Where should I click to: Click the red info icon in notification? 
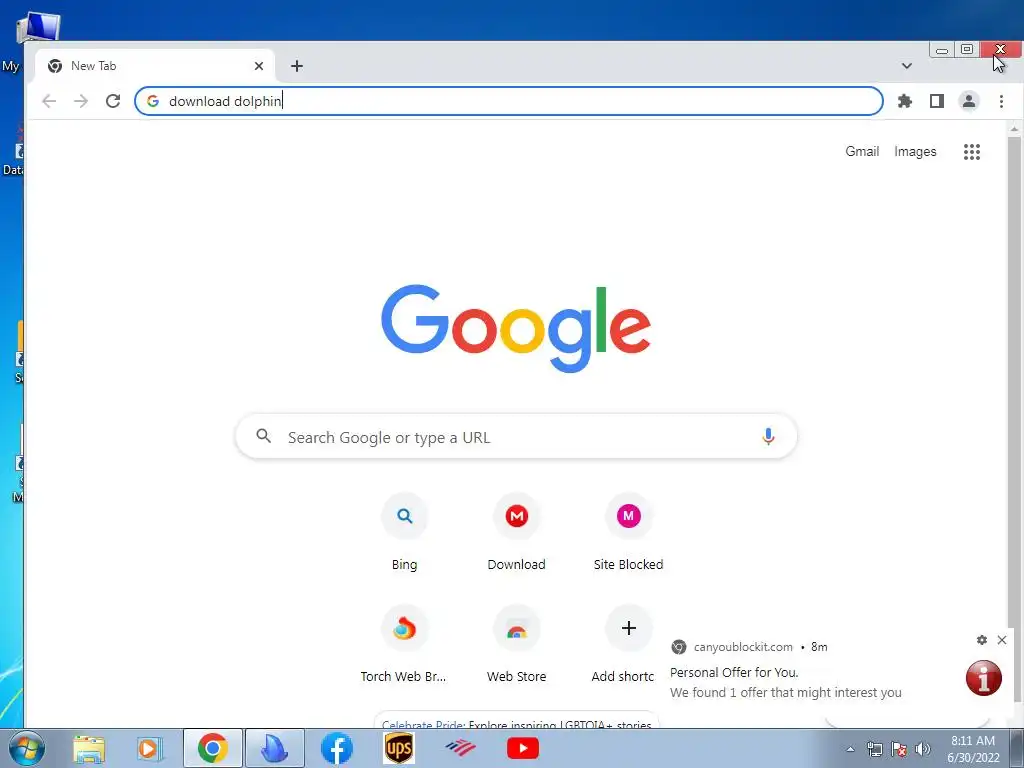coord(984,678)
